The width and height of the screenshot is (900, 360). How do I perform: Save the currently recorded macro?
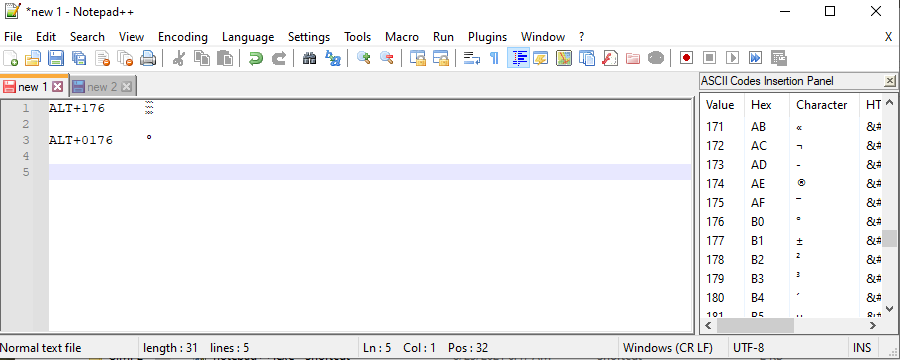click(x=778, y=58)
